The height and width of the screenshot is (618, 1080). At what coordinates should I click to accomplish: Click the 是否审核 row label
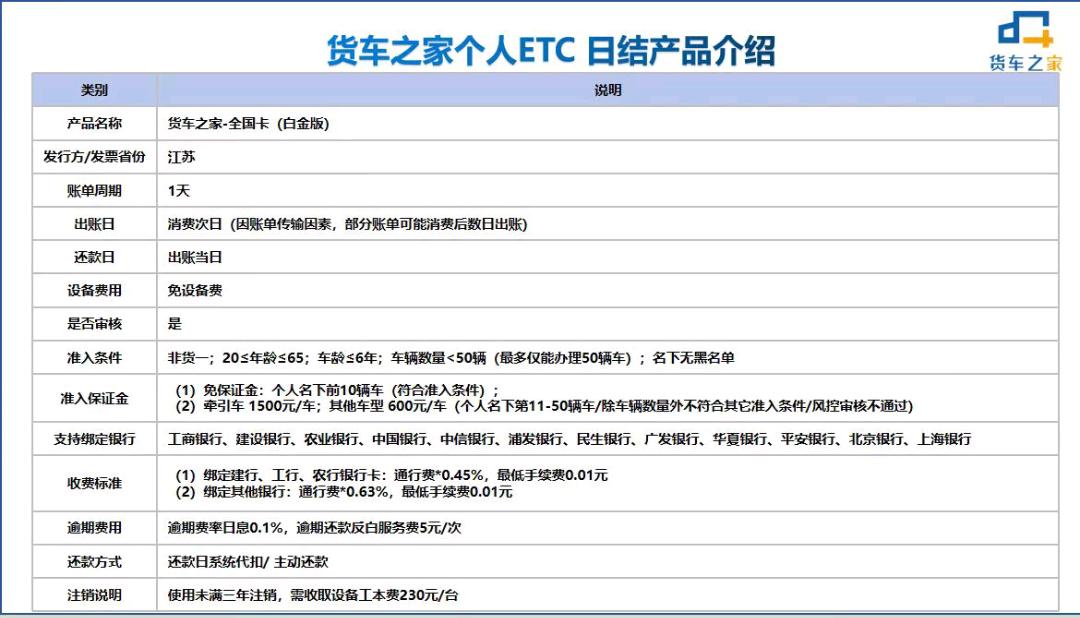tap(94, 323)
